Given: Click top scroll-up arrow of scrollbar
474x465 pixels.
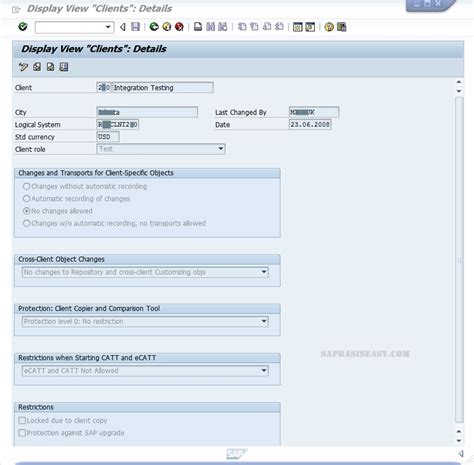Looking at the screenshot, I should point(459,82).
